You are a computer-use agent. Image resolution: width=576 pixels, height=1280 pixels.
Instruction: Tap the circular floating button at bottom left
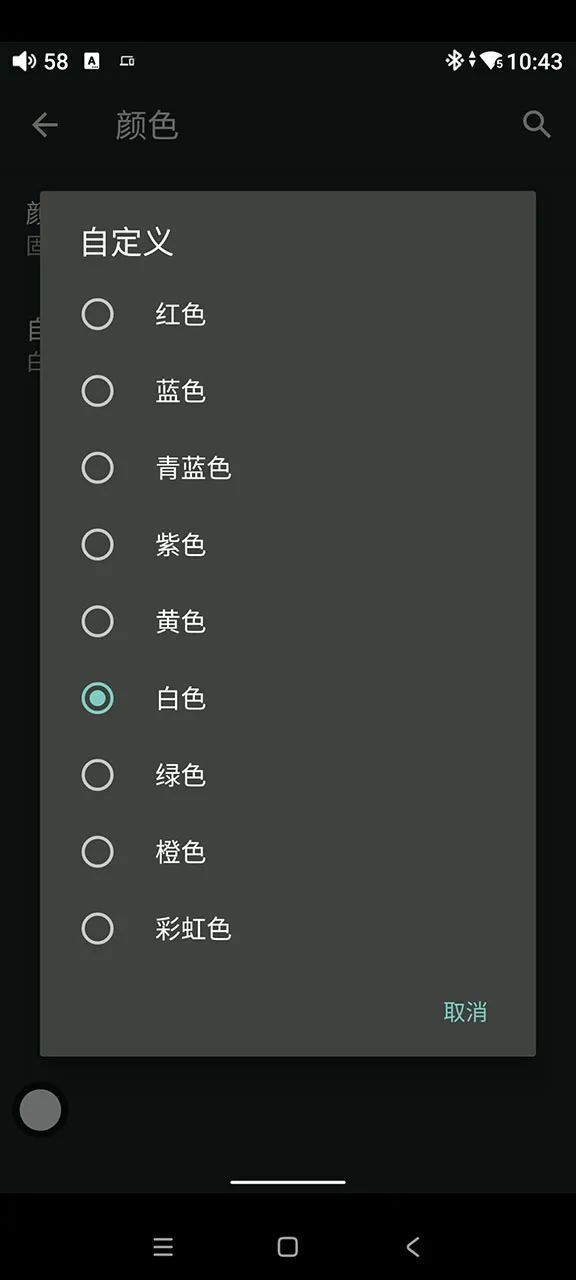pyautogui.click(x=40, y=1109)
